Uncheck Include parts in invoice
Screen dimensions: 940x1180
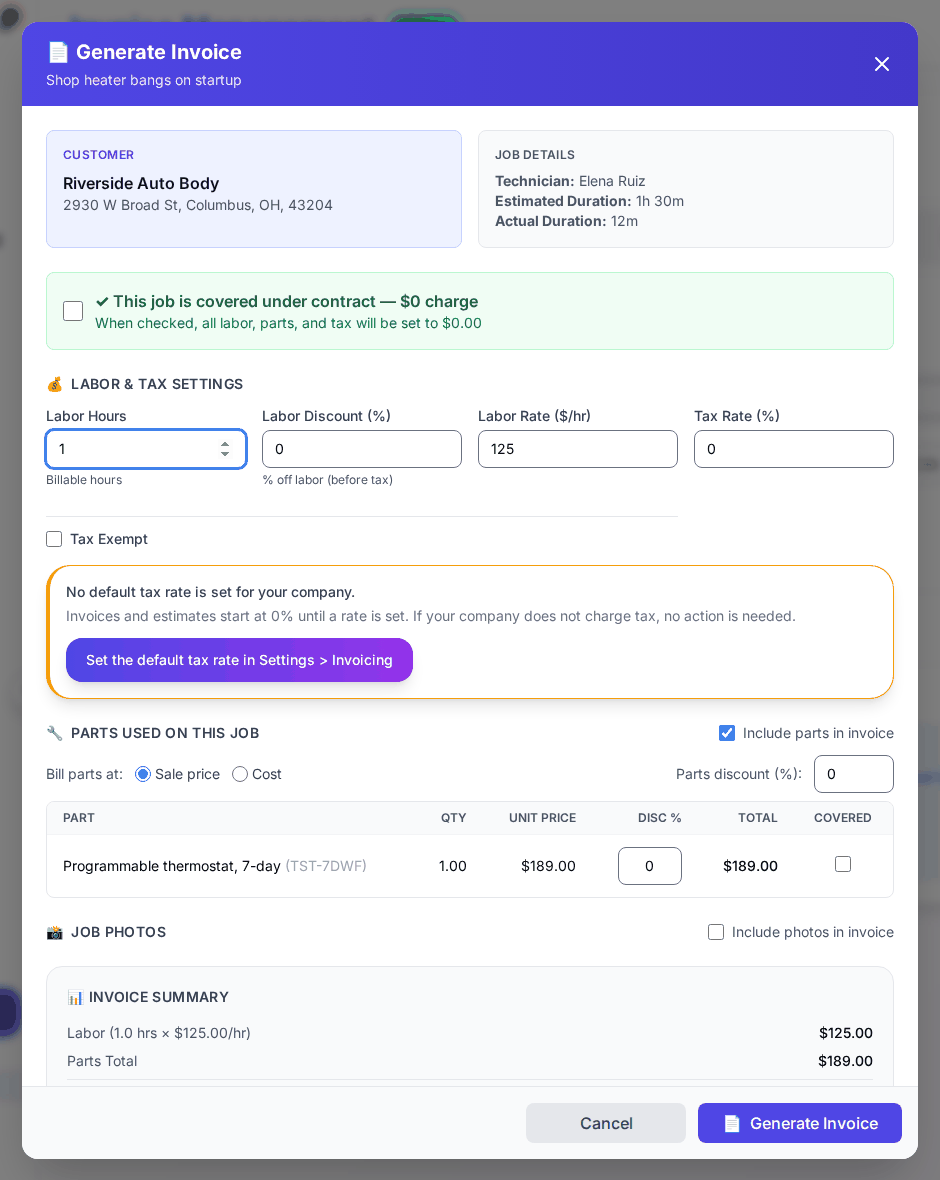click(x=727, y=733)
